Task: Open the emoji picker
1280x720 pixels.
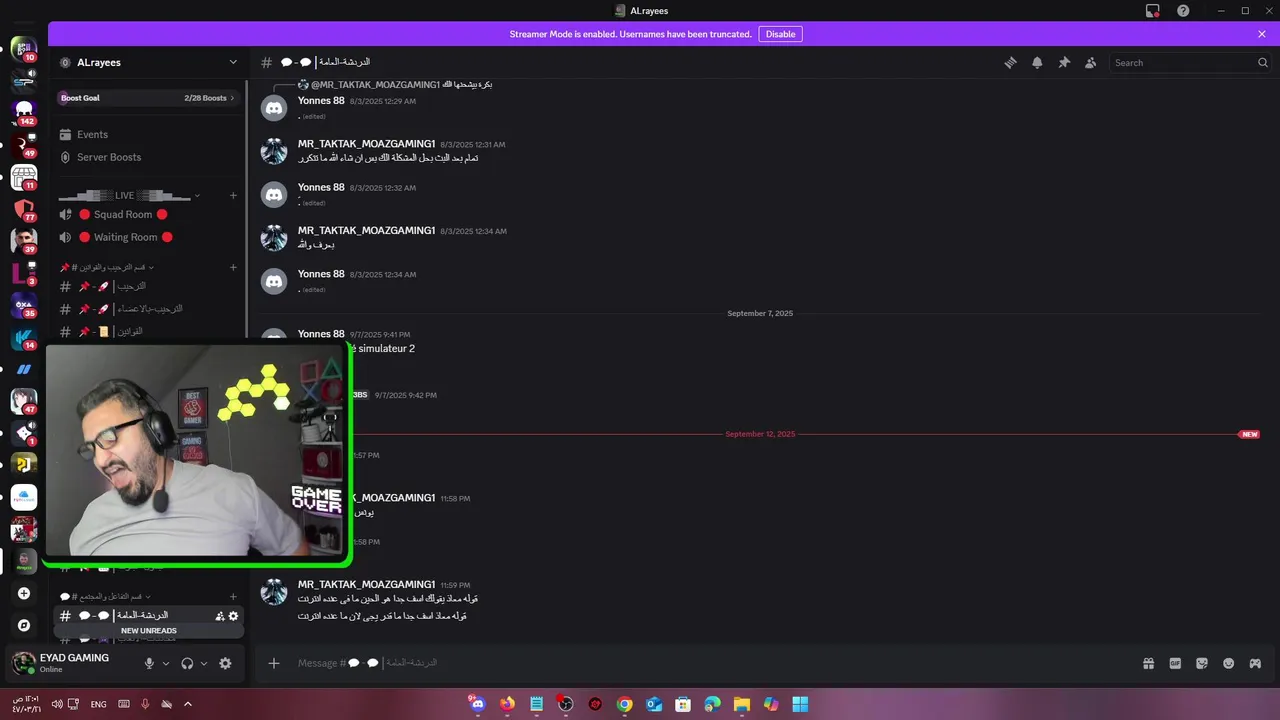Action: pos(1229,663)
